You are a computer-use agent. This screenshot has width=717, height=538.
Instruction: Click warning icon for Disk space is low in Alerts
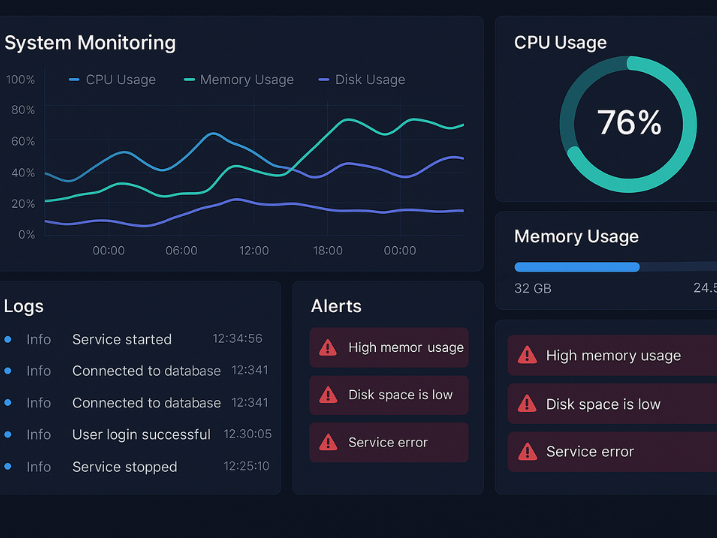click(327, 395)
